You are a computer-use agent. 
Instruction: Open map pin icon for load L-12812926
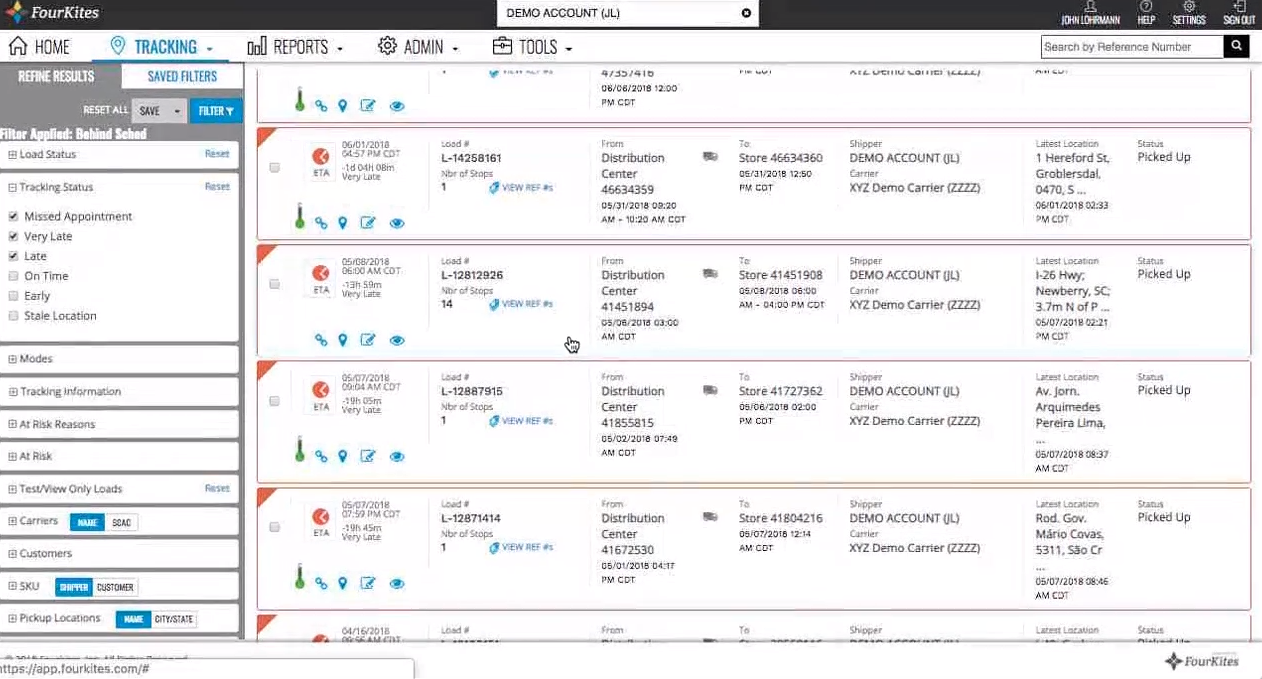(x=343, y=340)
